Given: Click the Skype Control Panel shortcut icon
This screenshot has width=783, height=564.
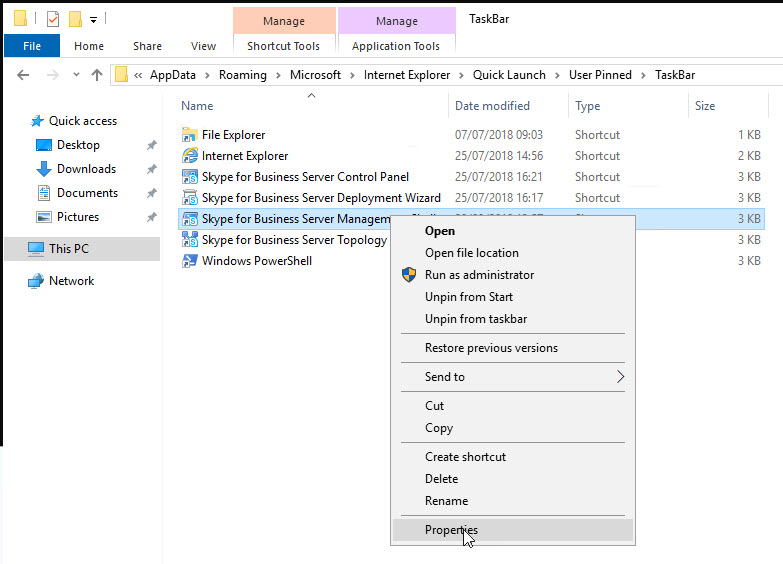Looking at the screenshot, I should 190,177.
